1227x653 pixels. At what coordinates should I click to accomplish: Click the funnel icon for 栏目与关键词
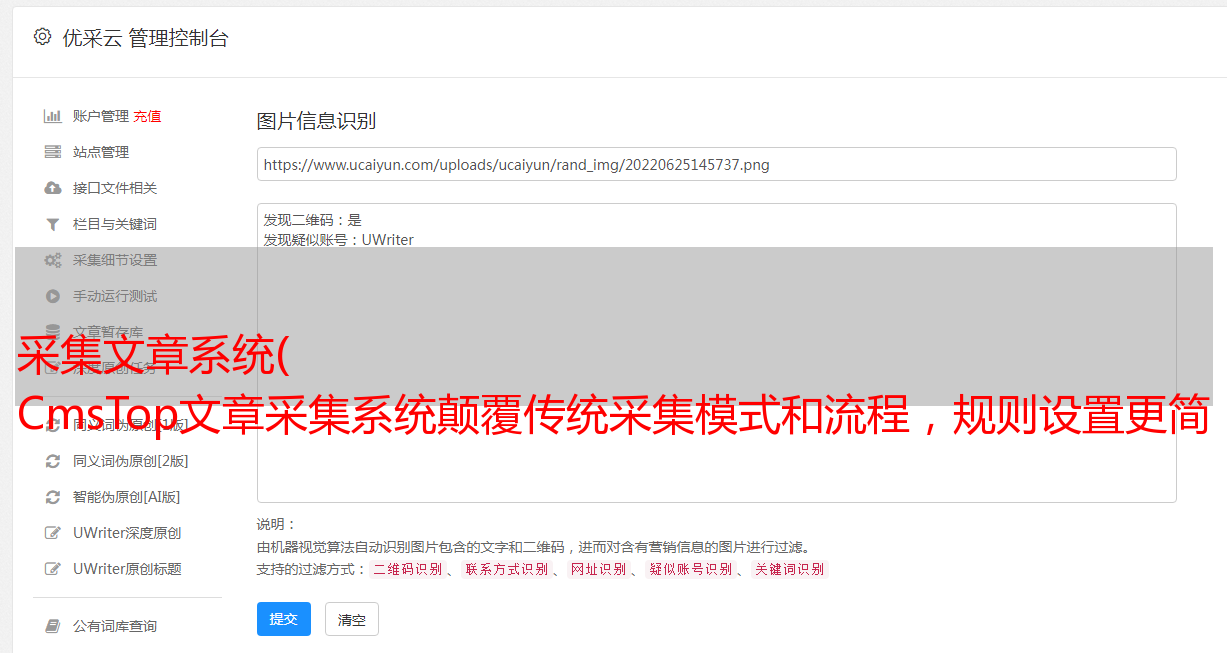click(x=53, y=224)
